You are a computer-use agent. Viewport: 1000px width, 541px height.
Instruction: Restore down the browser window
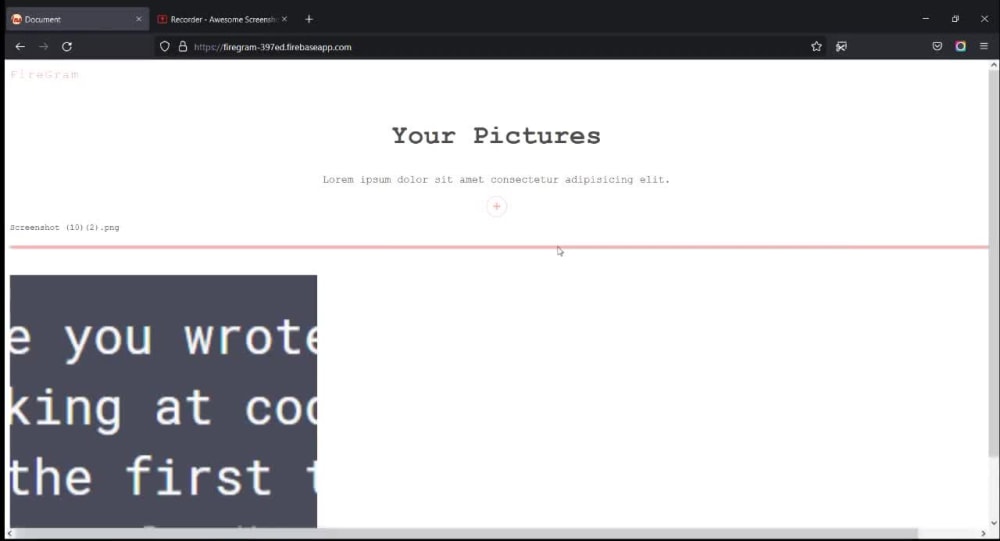pos(955,19)
